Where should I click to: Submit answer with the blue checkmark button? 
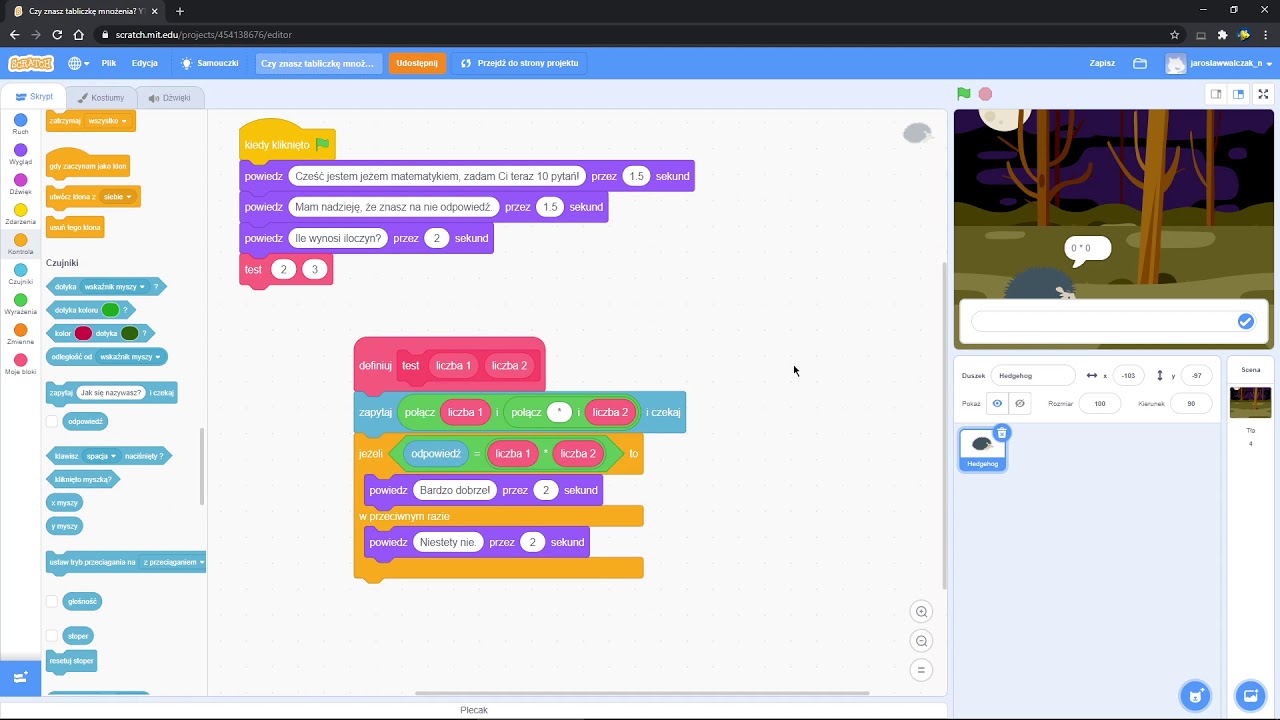tap(1245, 321)
